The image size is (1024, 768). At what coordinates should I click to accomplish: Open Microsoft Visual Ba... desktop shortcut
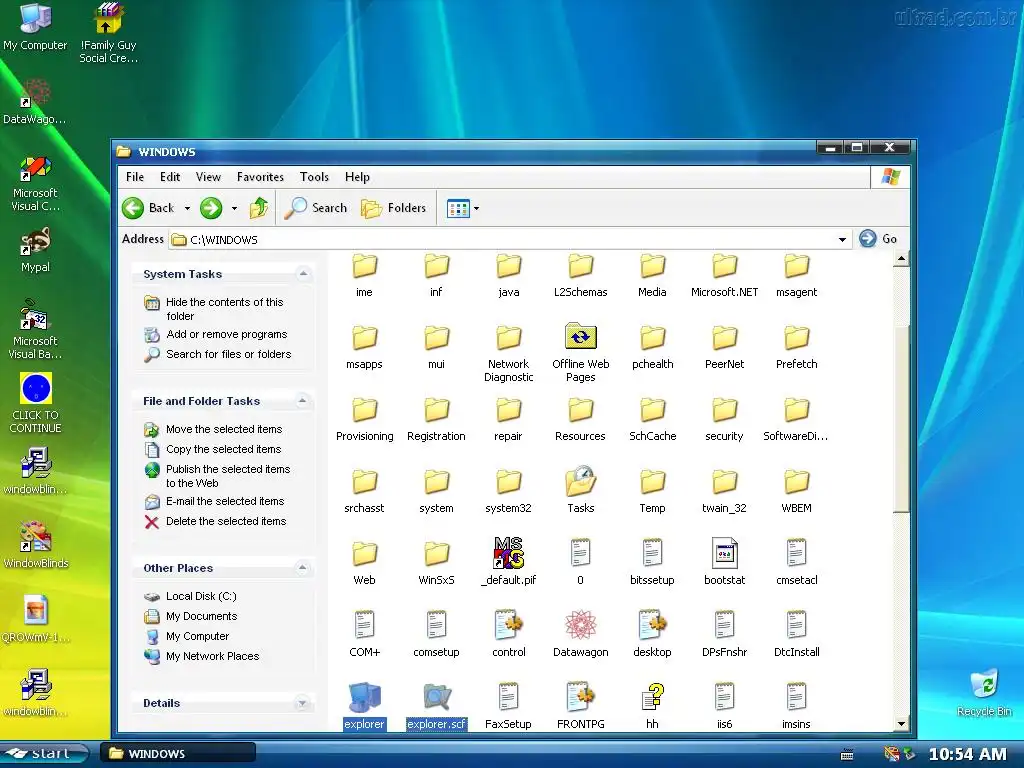coord(35,330)
